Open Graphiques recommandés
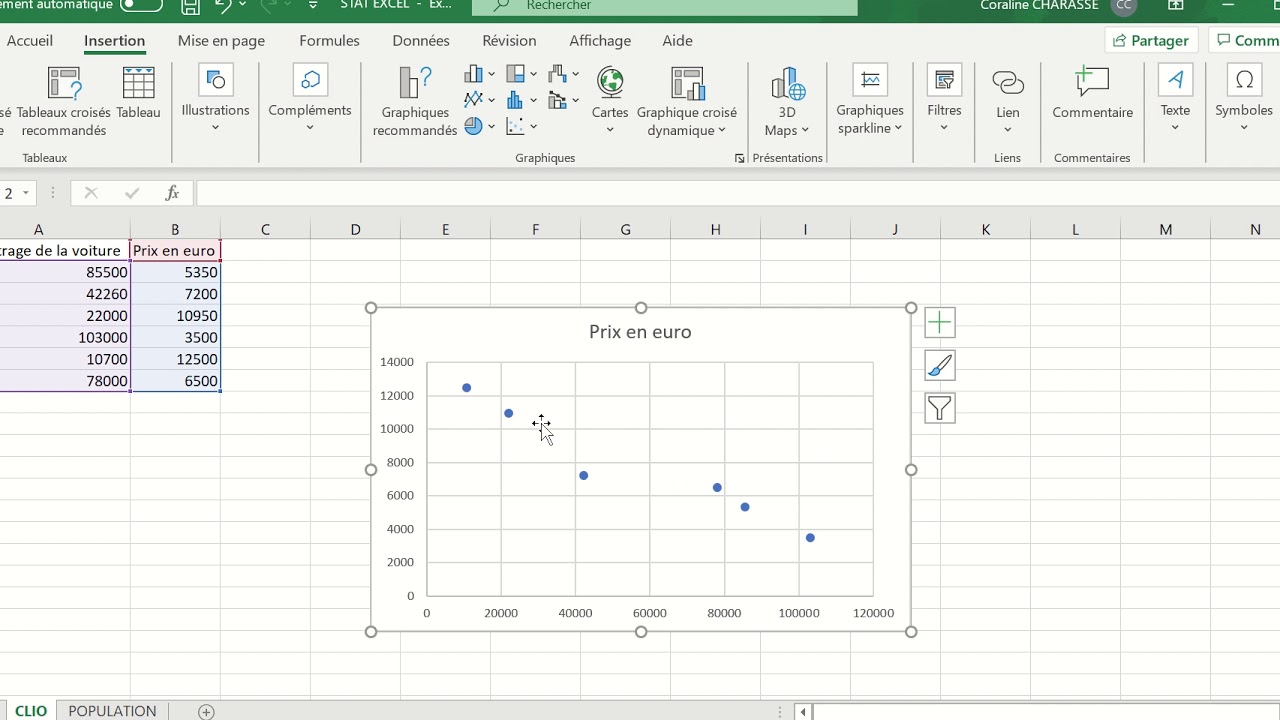 [414, 102]
